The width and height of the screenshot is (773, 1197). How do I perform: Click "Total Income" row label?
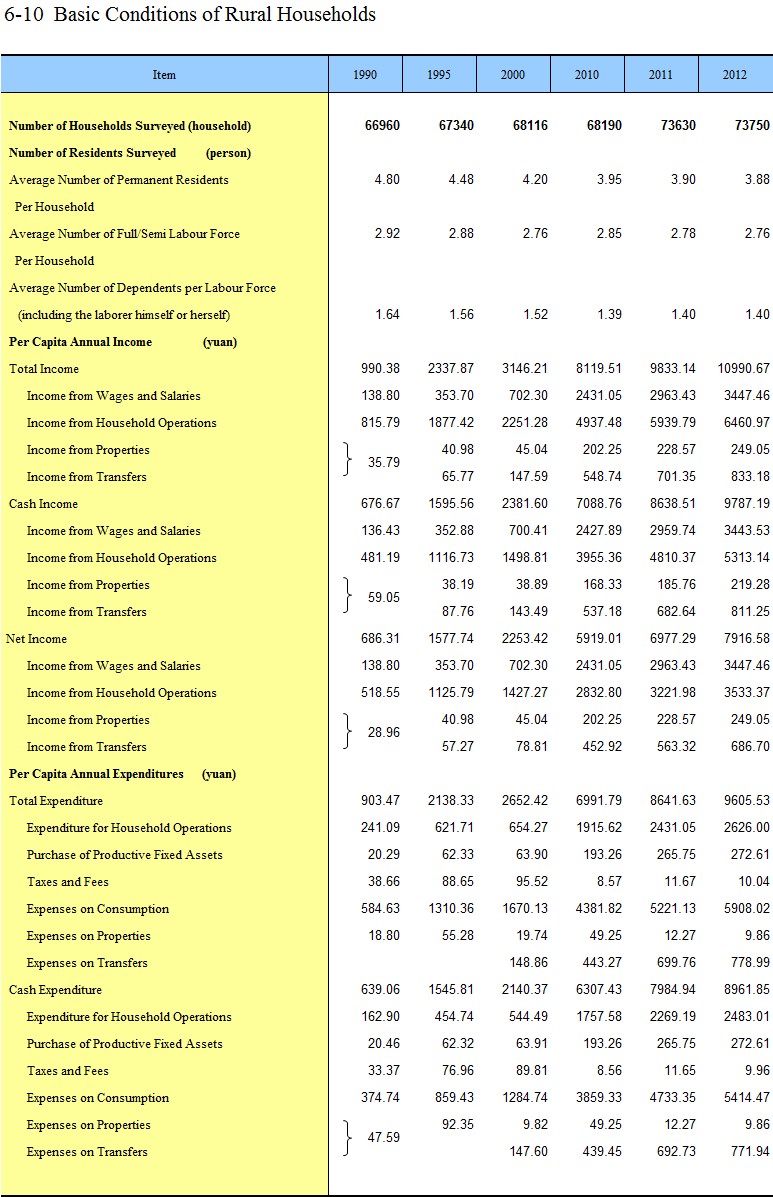(44, 369)
